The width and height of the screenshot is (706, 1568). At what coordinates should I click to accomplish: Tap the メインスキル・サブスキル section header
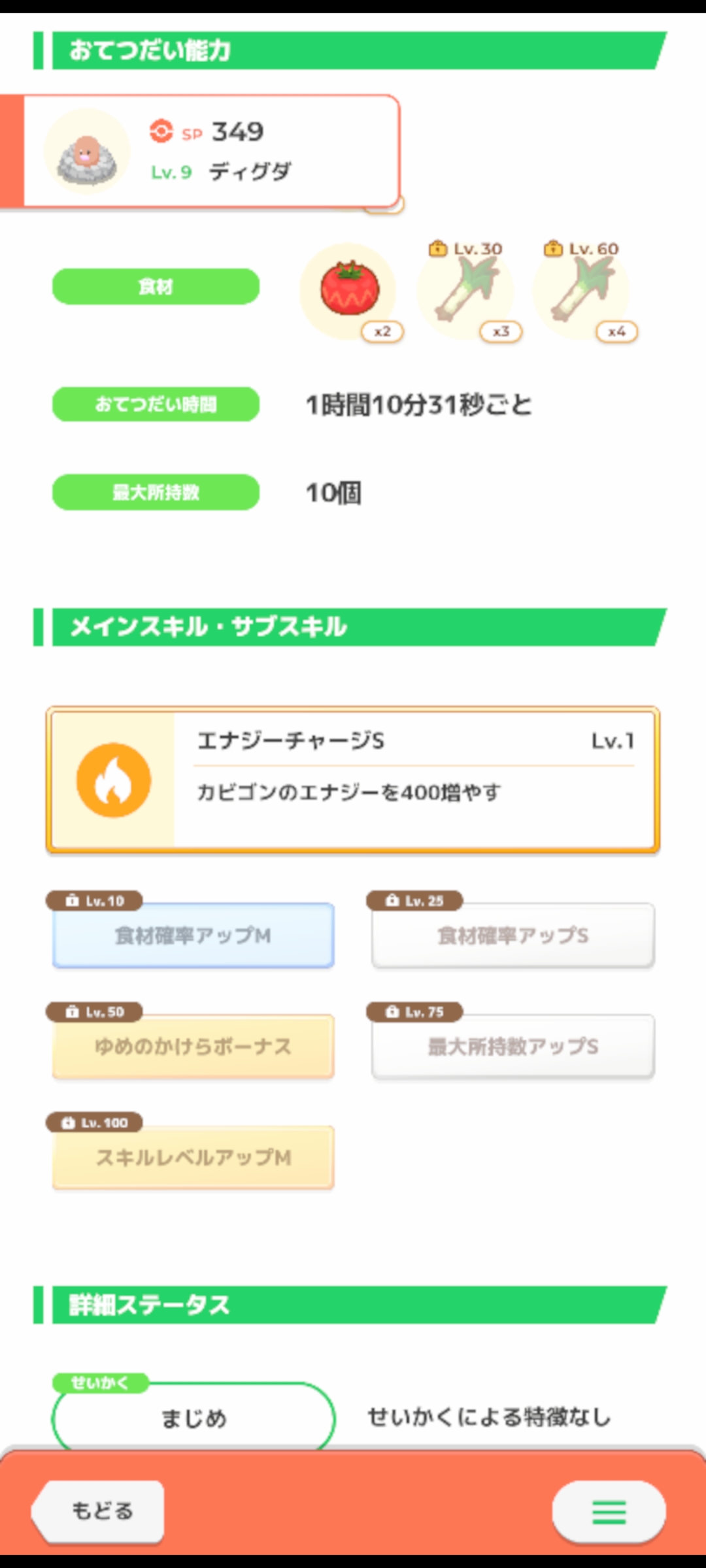pyautogui.click(x=353, y=627)
